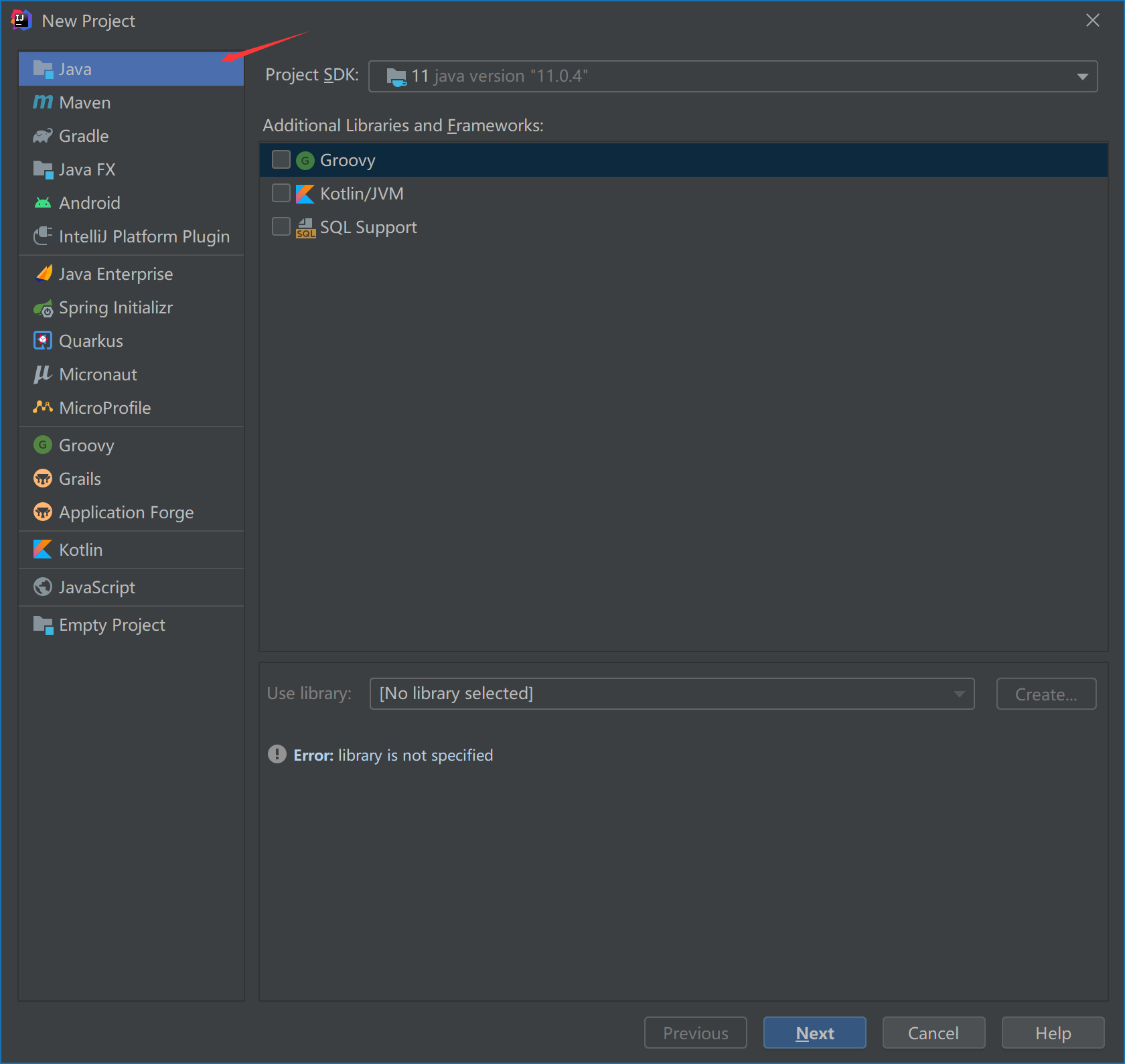The height and width of the screenshot is (1064, 1125).
Task: Enable the SQL Support checkbox
Action: pyautogui.click(x=281, y=226)
